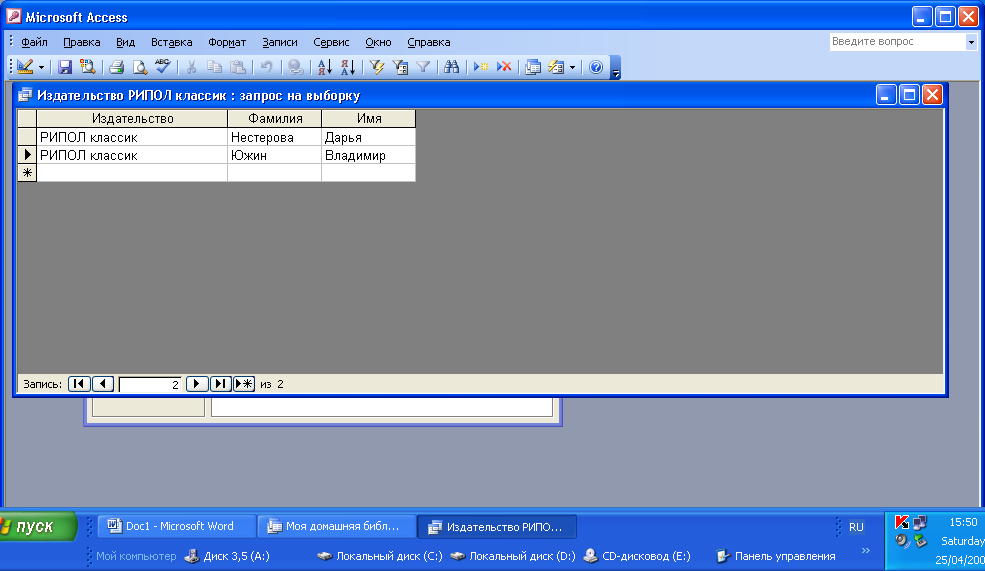Expand the New Object dropdown arrow
The width and height of the screenshot is (985, 571).
click(x=572, y=67)
